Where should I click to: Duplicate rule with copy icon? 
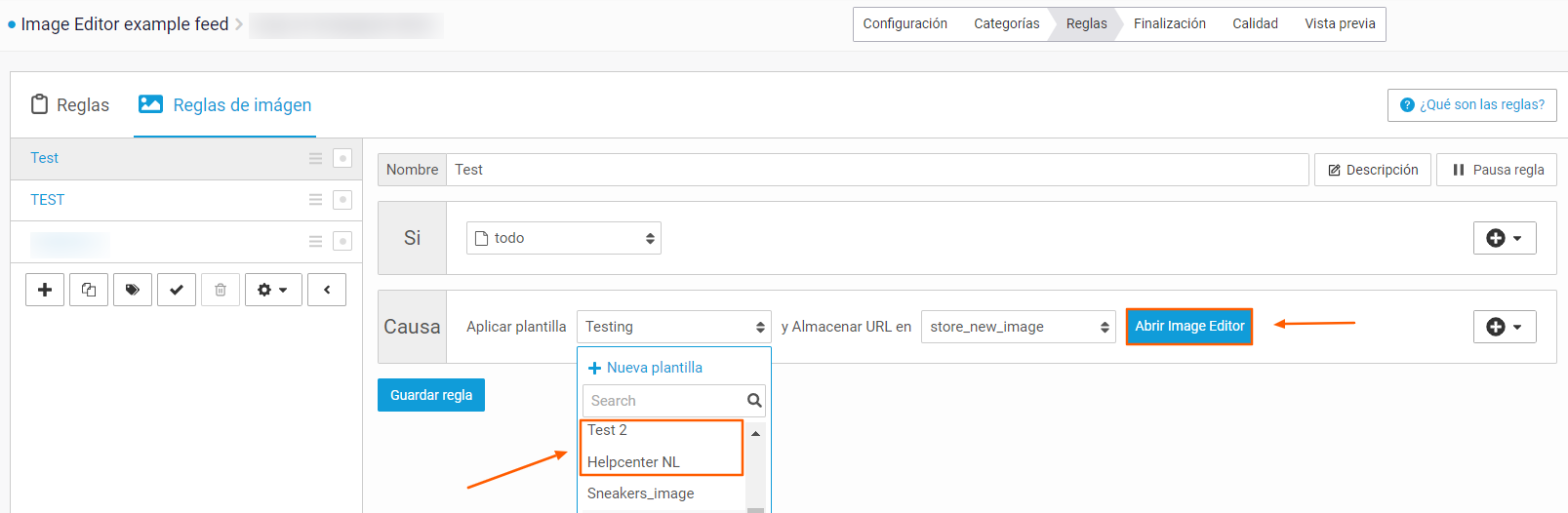coord(89,290)
